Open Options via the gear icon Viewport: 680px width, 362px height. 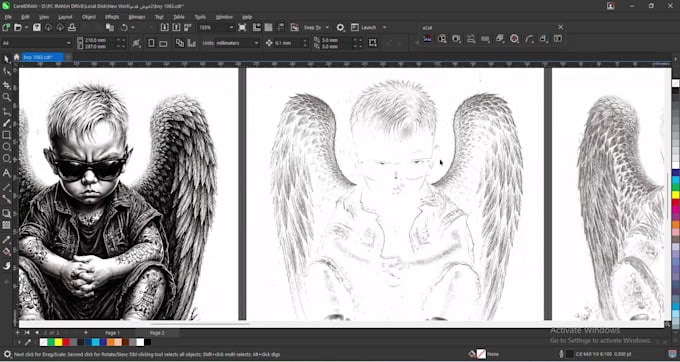coord(340,27)
